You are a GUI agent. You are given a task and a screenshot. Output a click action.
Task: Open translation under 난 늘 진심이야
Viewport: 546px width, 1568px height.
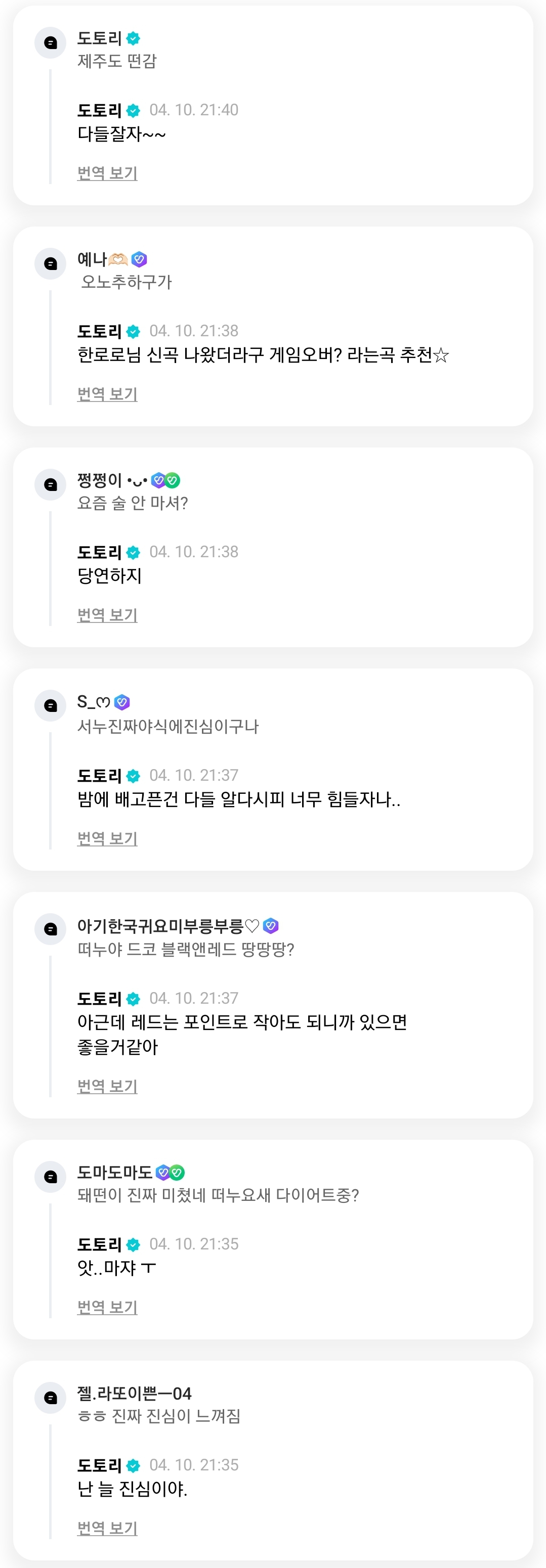(x=107, y=1529)
